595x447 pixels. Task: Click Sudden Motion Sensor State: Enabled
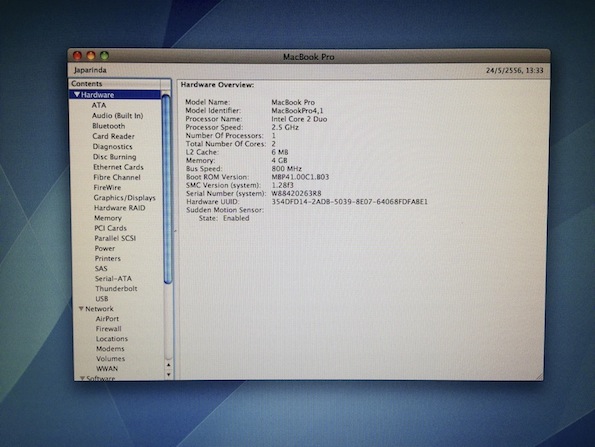(x=224, y=218)
